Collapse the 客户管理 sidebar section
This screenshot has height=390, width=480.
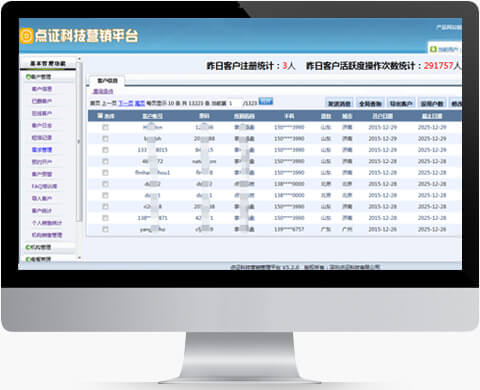(x=39, y=77)
